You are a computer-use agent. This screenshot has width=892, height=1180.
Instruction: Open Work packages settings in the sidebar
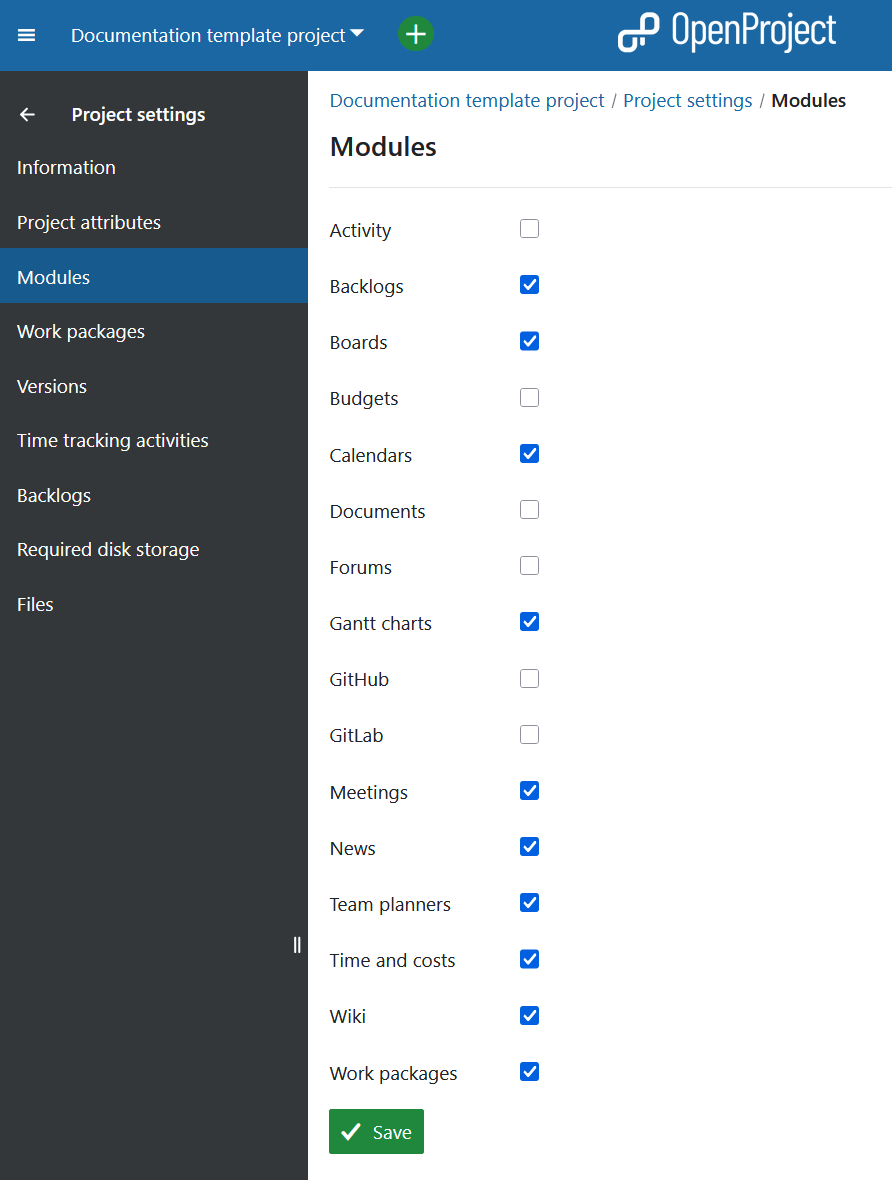click(154, 332)
